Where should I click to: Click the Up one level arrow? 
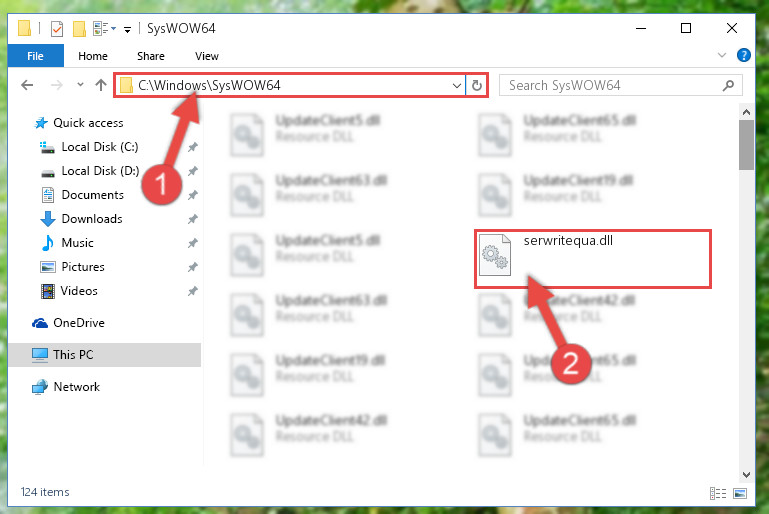101,85
